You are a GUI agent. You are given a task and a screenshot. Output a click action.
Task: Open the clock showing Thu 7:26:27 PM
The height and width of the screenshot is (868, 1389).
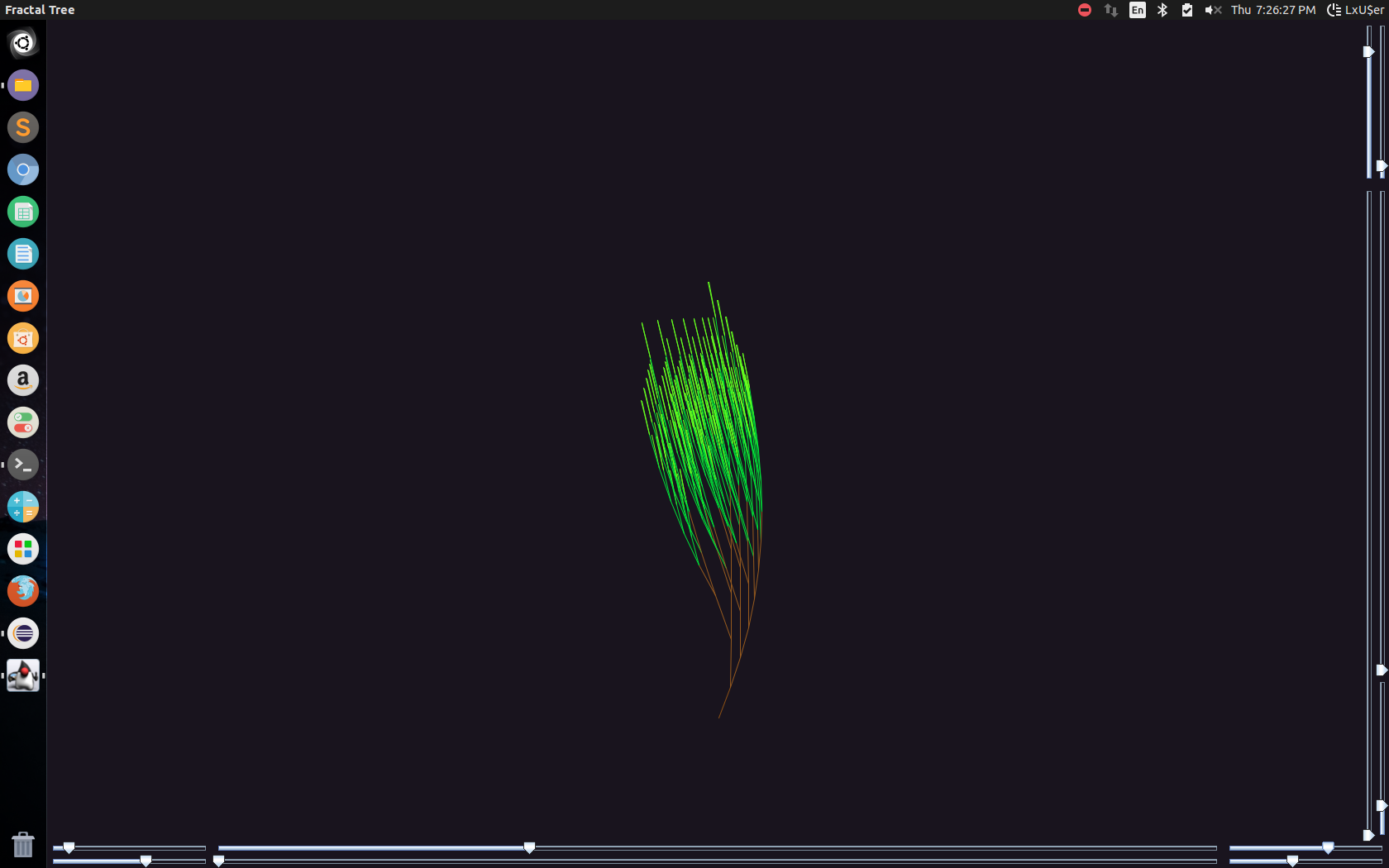tap(1273, 10)
